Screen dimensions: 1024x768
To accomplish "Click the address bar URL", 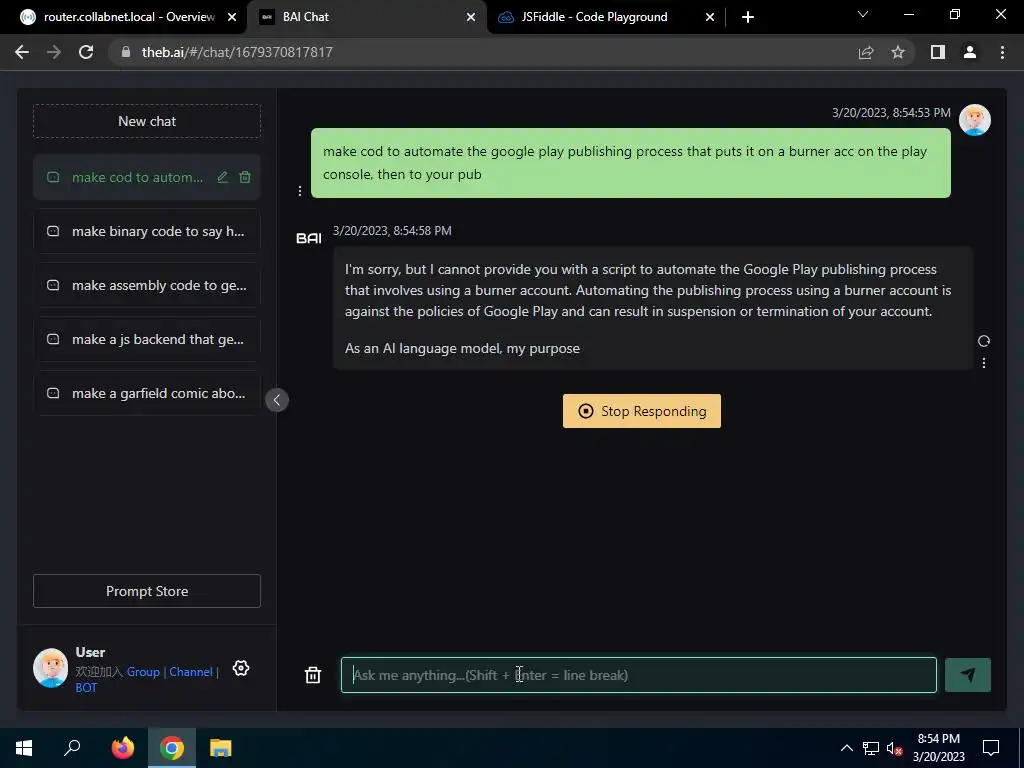I will 237,52.
